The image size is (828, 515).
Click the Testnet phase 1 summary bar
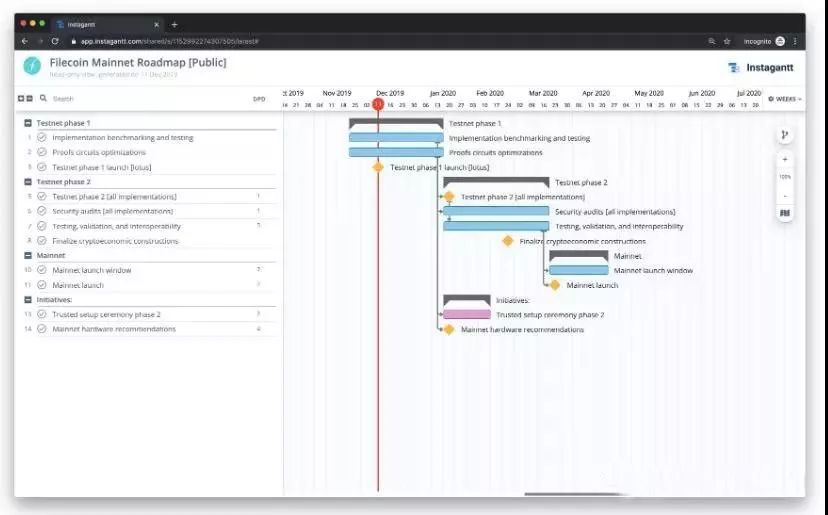(396, 124)
